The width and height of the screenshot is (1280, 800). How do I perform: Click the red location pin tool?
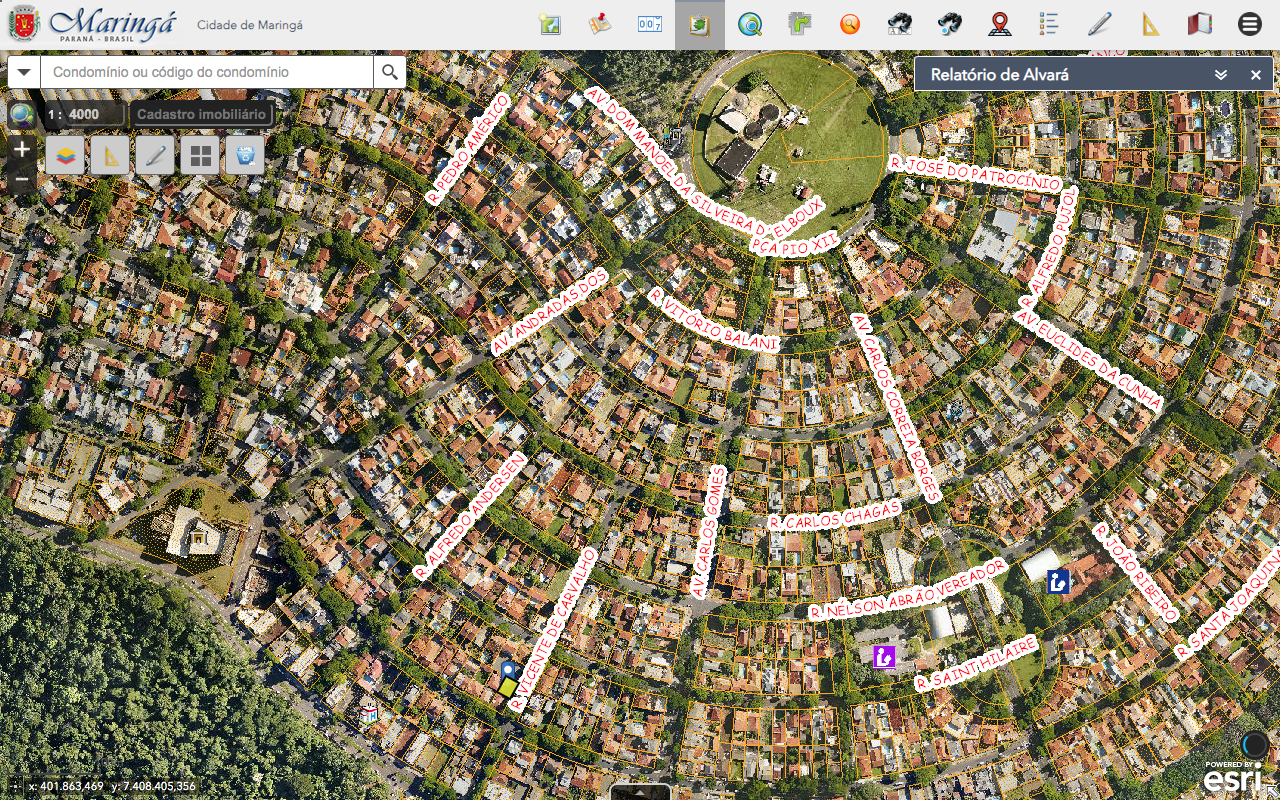point(1000,24)
